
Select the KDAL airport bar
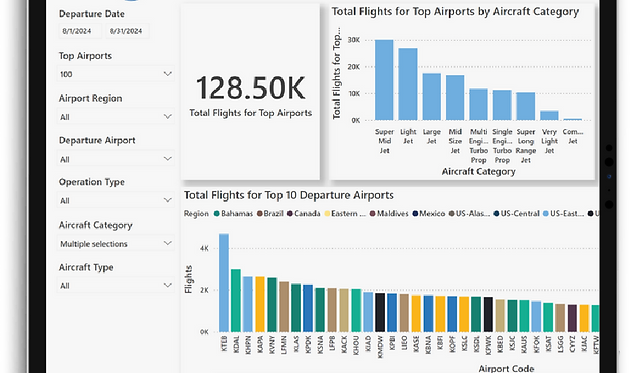point(236,301)
